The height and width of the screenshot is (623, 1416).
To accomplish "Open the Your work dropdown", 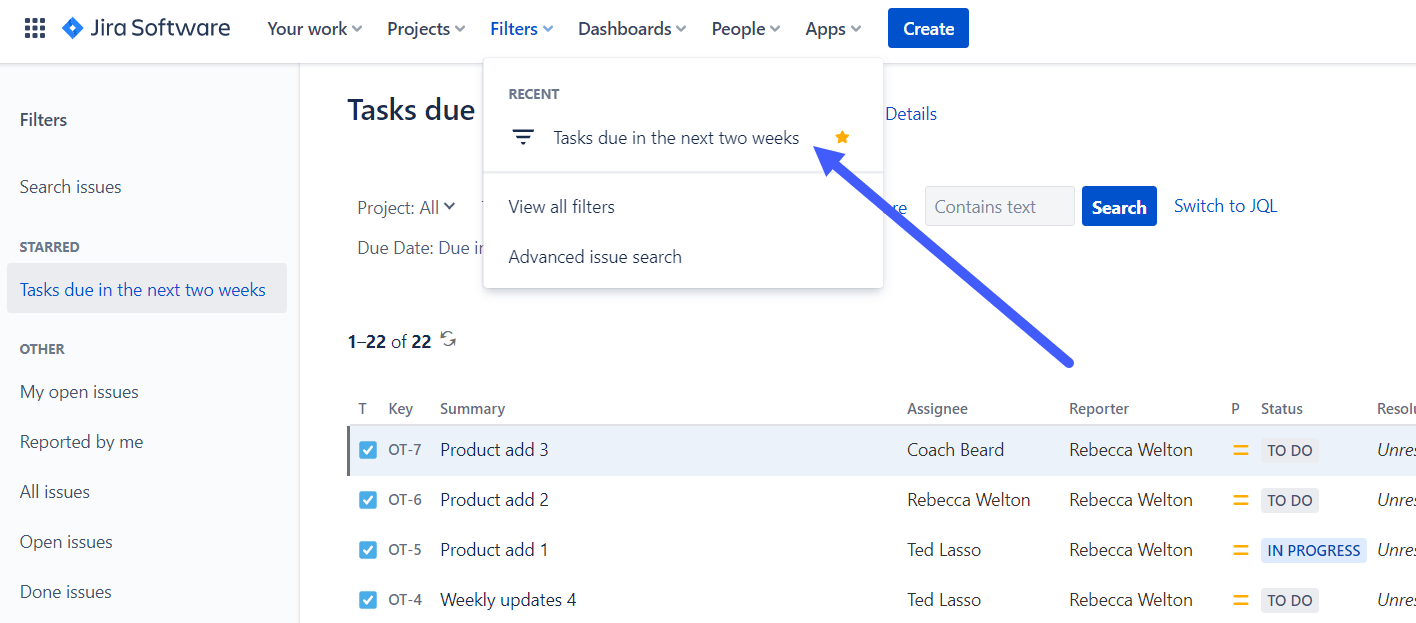I will click(315, 29).
